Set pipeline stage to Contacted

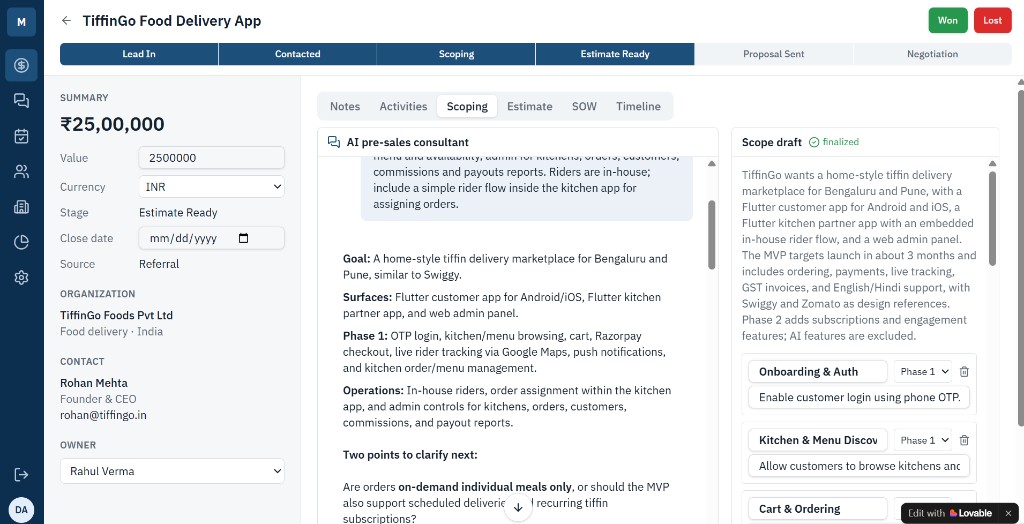[298, 54]
